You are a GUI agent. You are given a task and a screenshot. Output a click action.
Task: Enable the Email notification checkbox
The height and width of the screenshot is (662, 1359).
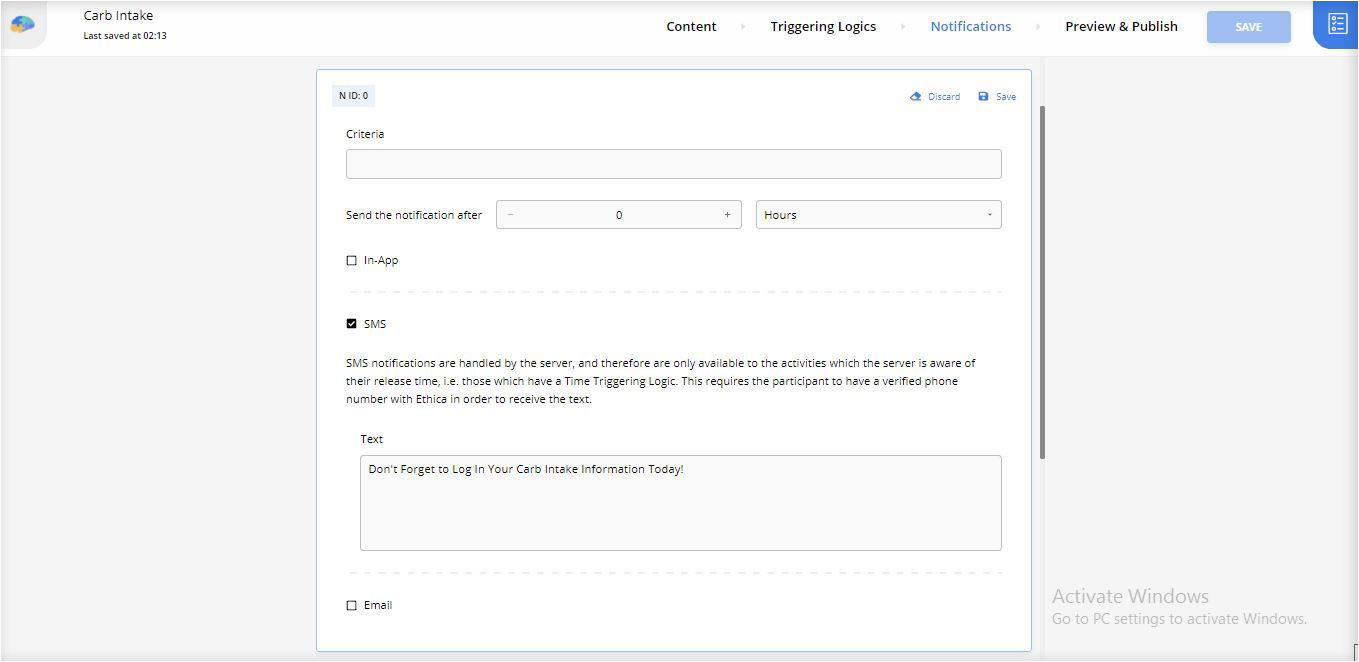click(x=351, y=606)
